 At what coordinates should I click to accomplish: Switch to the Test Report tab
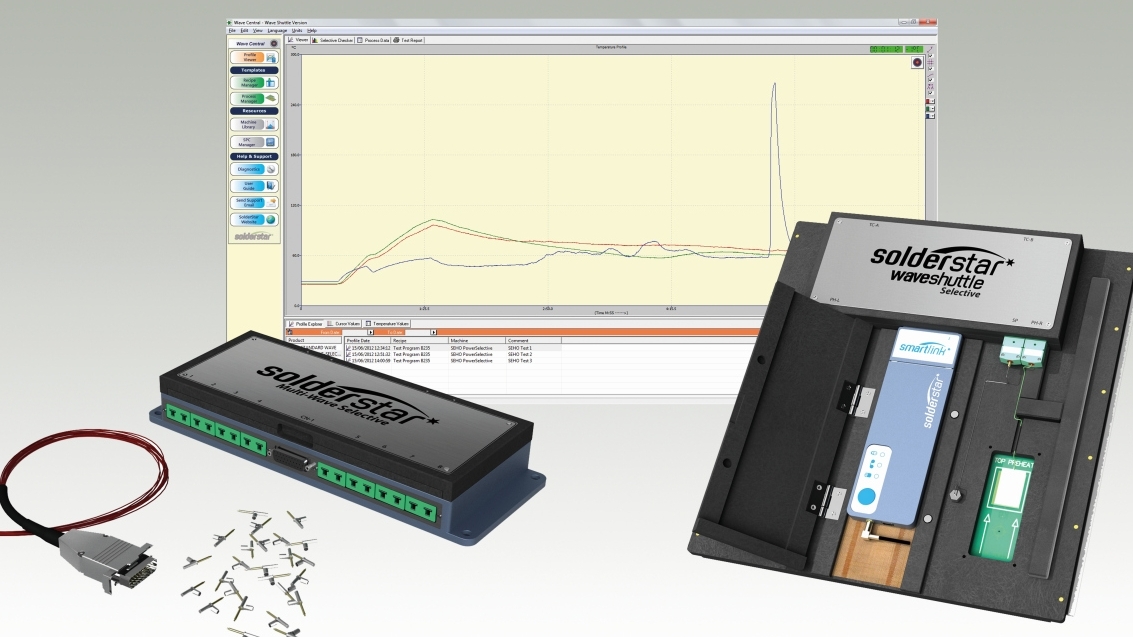(408, 40)
